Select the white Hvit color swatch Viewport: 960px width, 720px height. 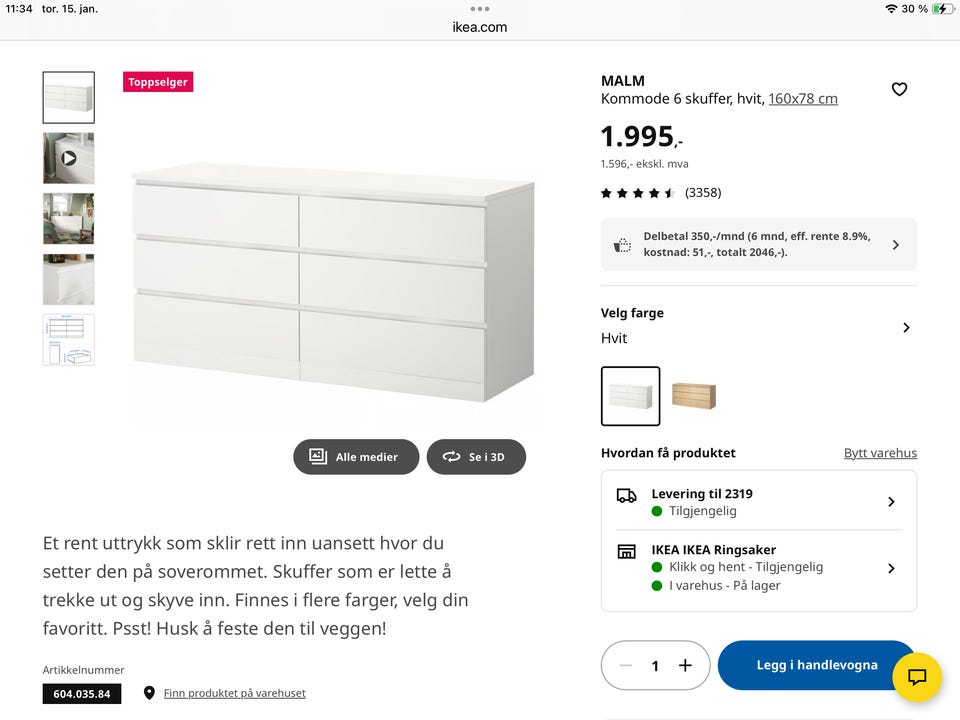pyautogui.click(x=631, y=395)
